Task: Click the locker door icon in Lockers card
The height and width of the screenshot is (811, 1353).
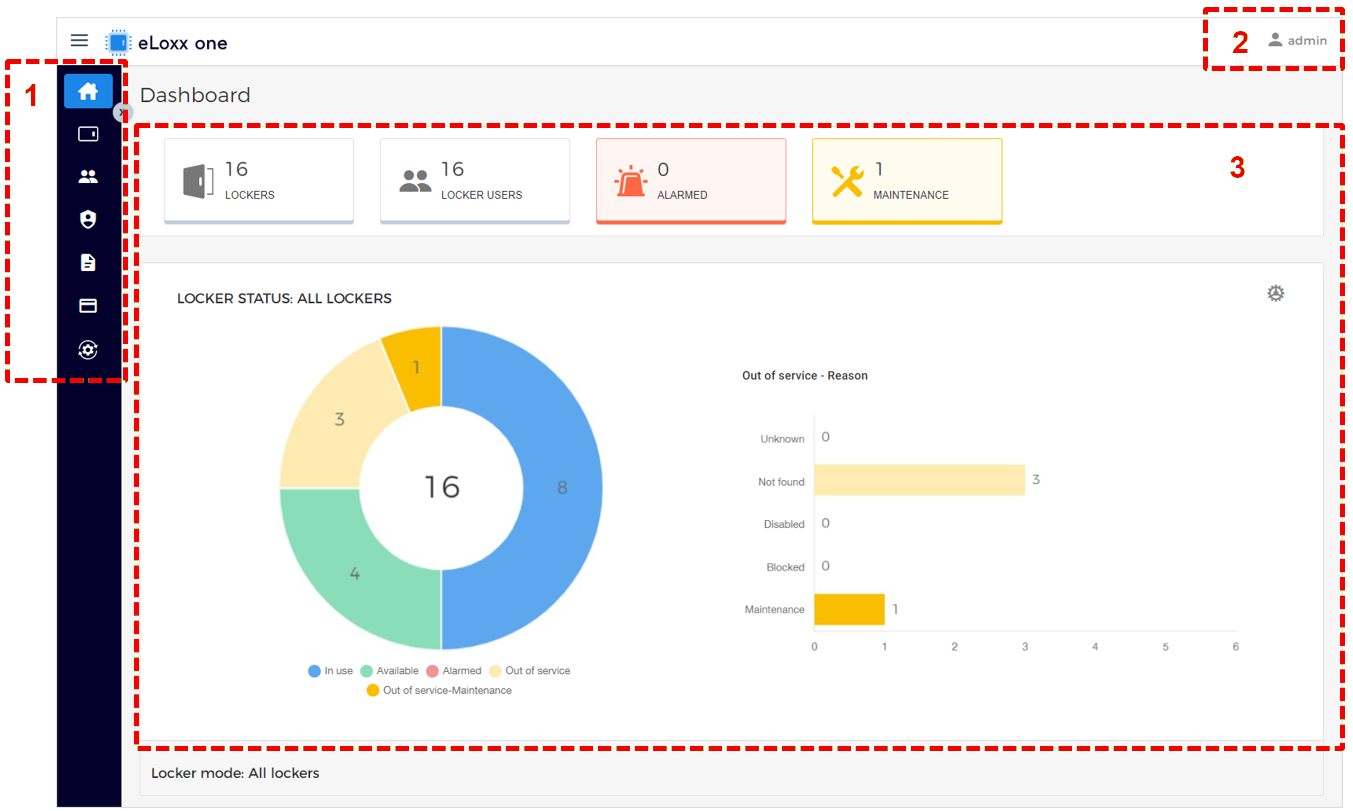Action: point(199,181)
